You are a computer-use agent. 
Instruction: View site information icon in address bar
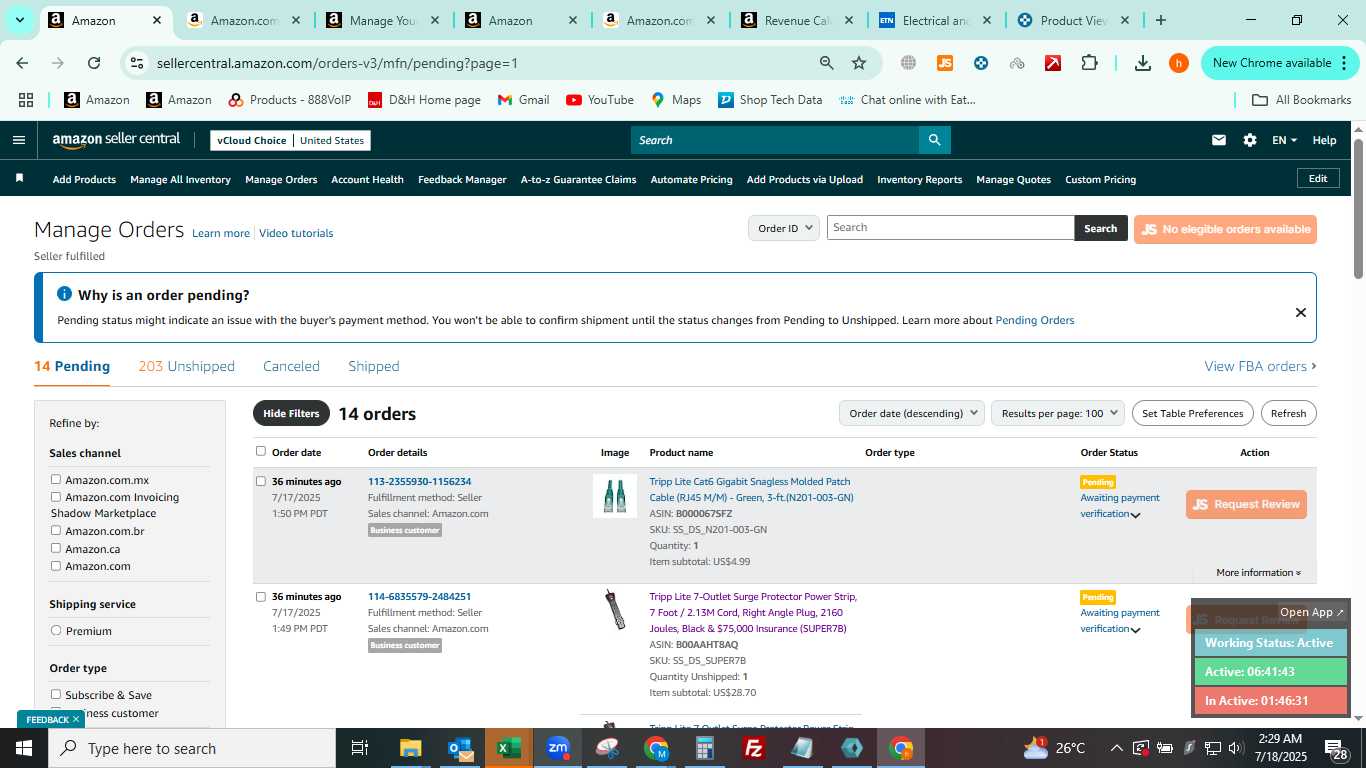coord(137,63)
